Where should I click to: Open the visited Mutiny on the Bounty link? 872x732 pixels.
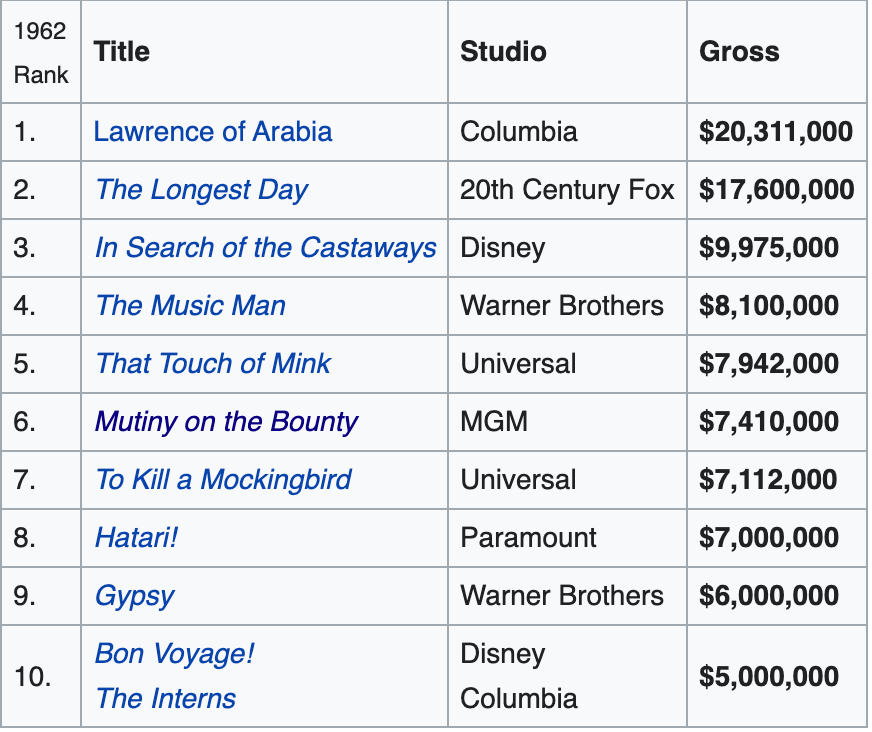pyautogui.click(x=226, y=422)
